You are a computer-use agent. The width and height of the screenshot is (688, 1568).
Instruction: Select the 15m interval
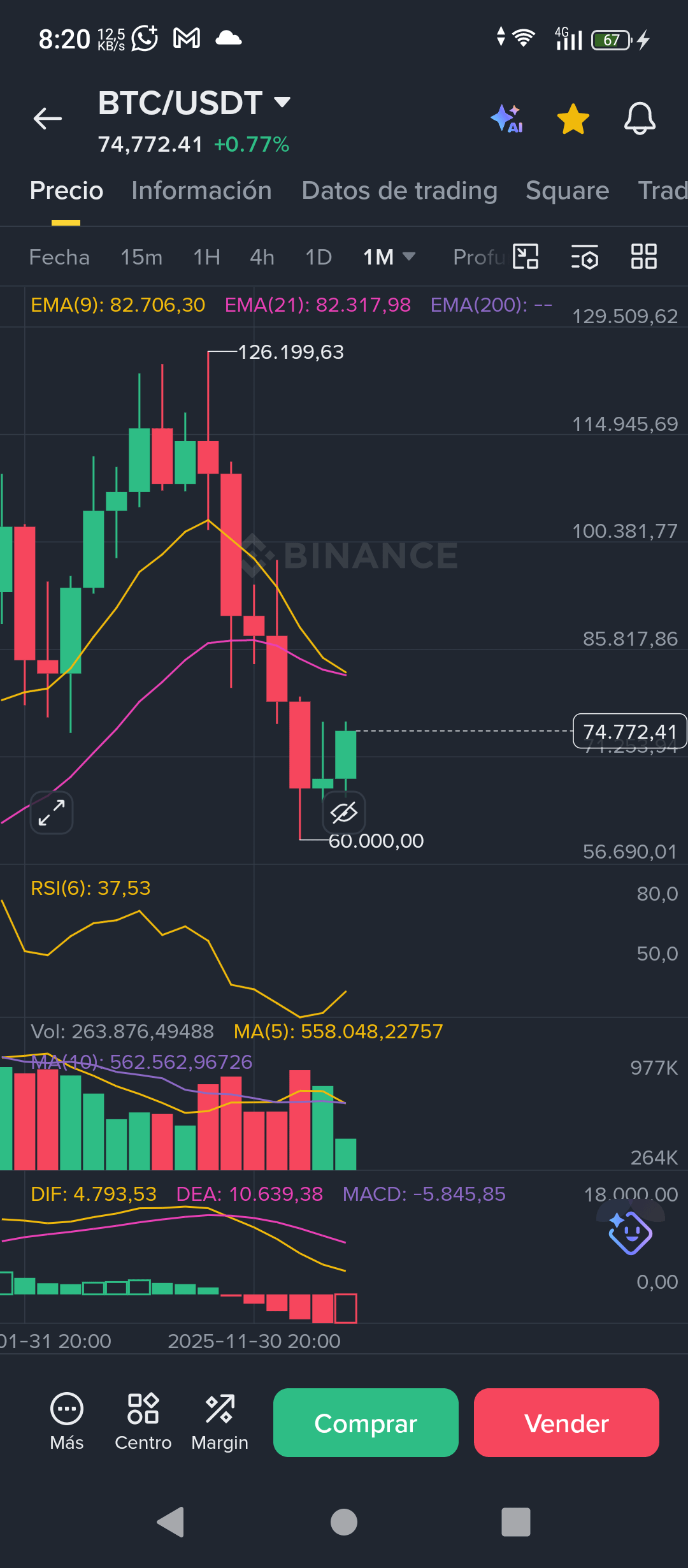pos(141,258)
